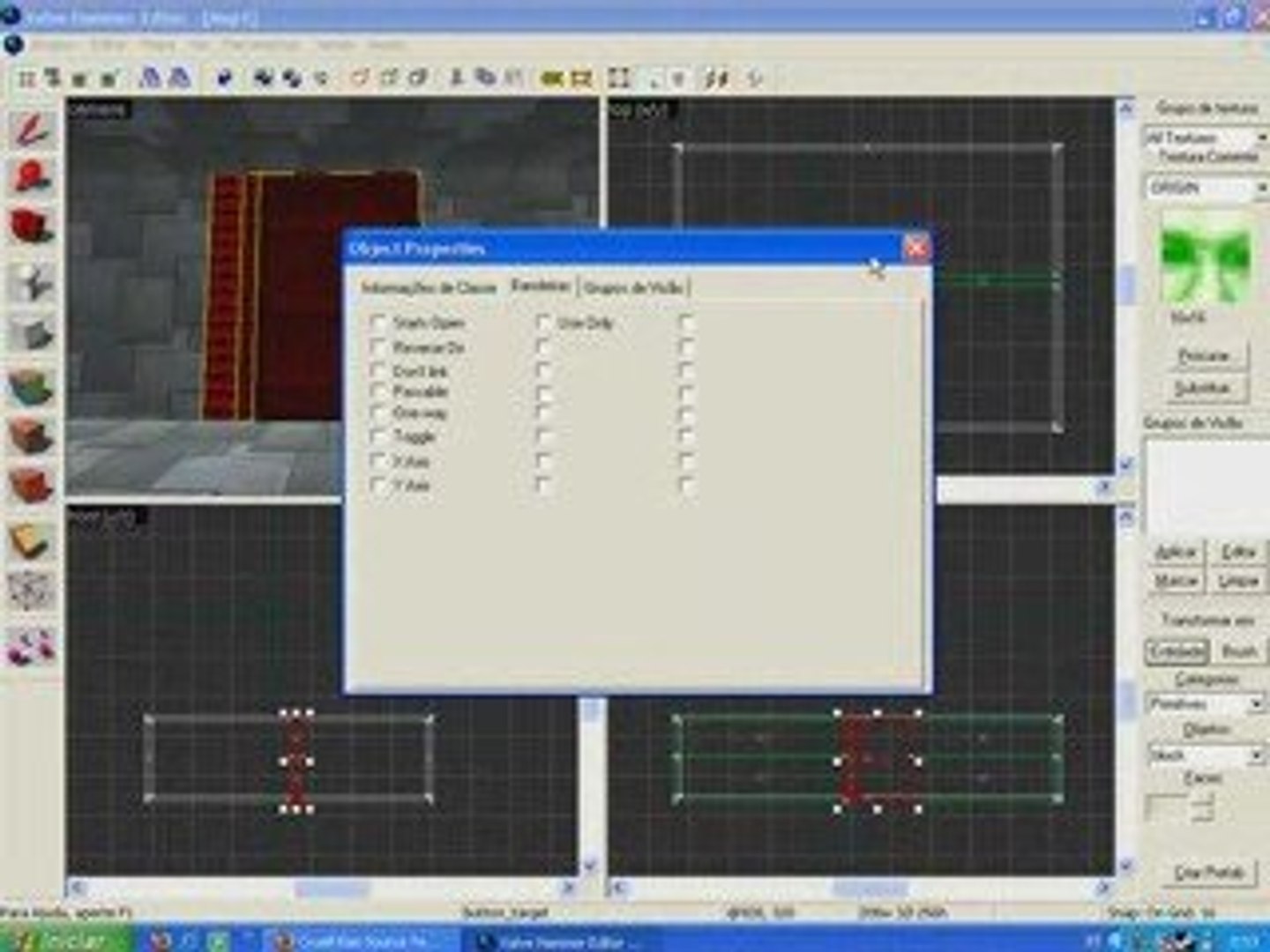
Task: Select the Entity tool
Action: click(33, 282)
